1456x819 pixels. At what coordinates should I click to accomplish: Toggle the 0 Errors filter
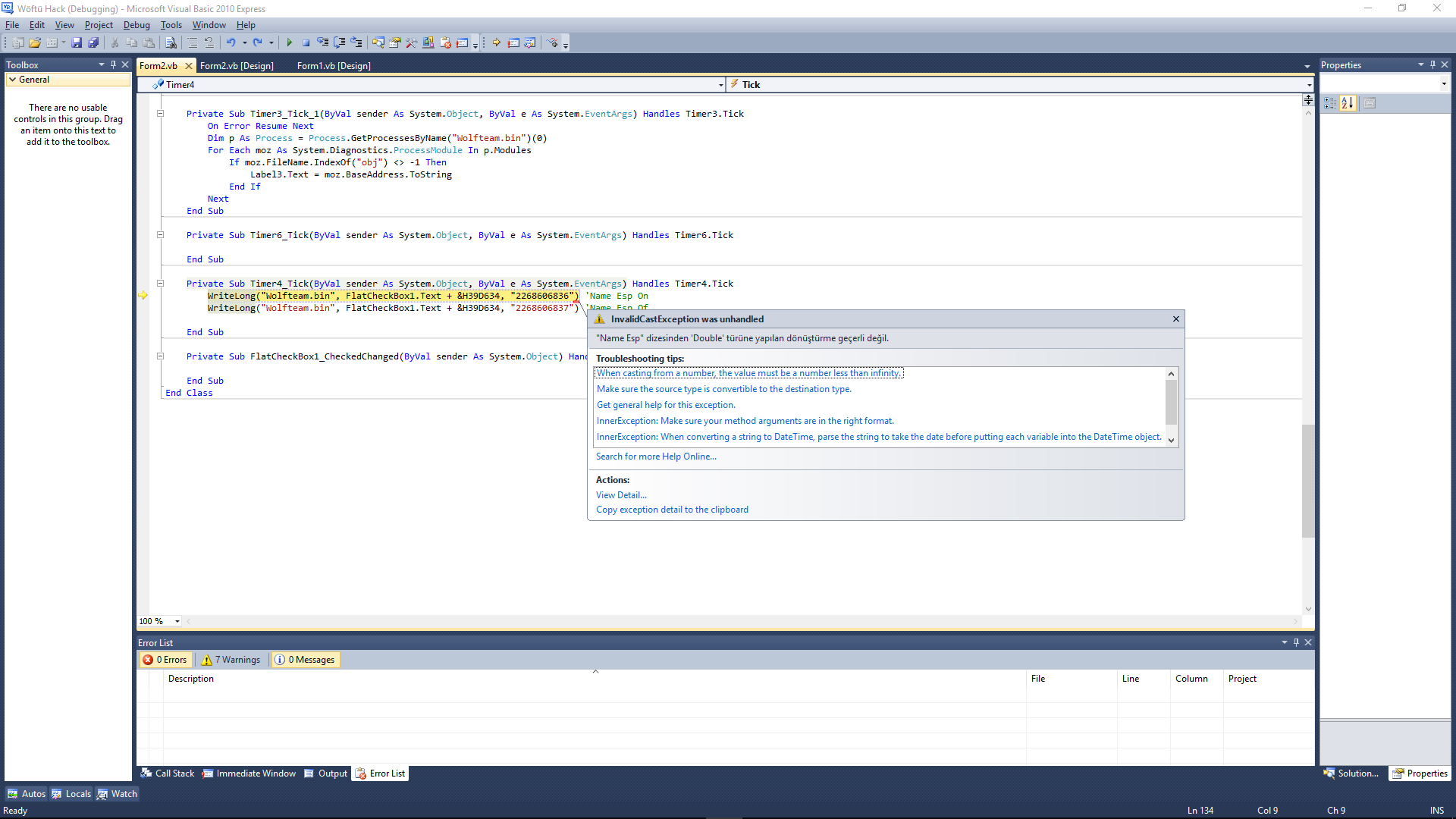click(x=165, y=660)
